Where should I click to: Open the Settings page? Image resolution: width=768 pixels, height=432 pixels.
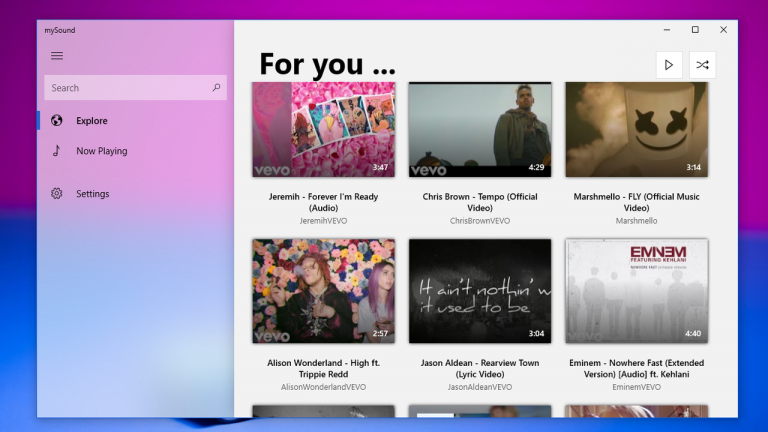click(136, 193)
